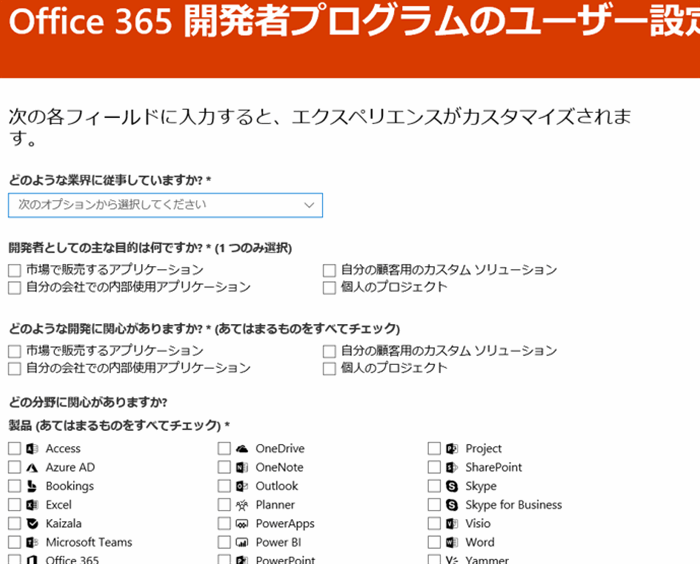Tick the Planner checkbox
The image size is (700, 564).
point(224,505)
